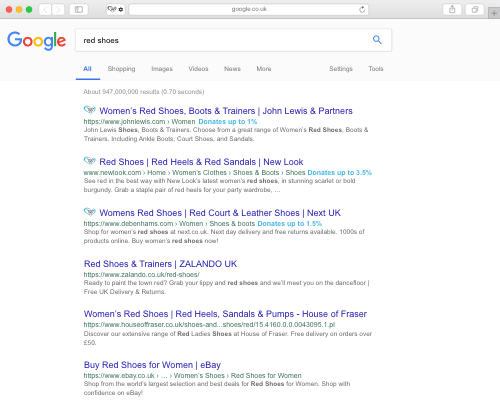This screenshot has height=400, width=500.
Task: Open House of Fraser Women's Red Shoes result
Action: point(225,314)
